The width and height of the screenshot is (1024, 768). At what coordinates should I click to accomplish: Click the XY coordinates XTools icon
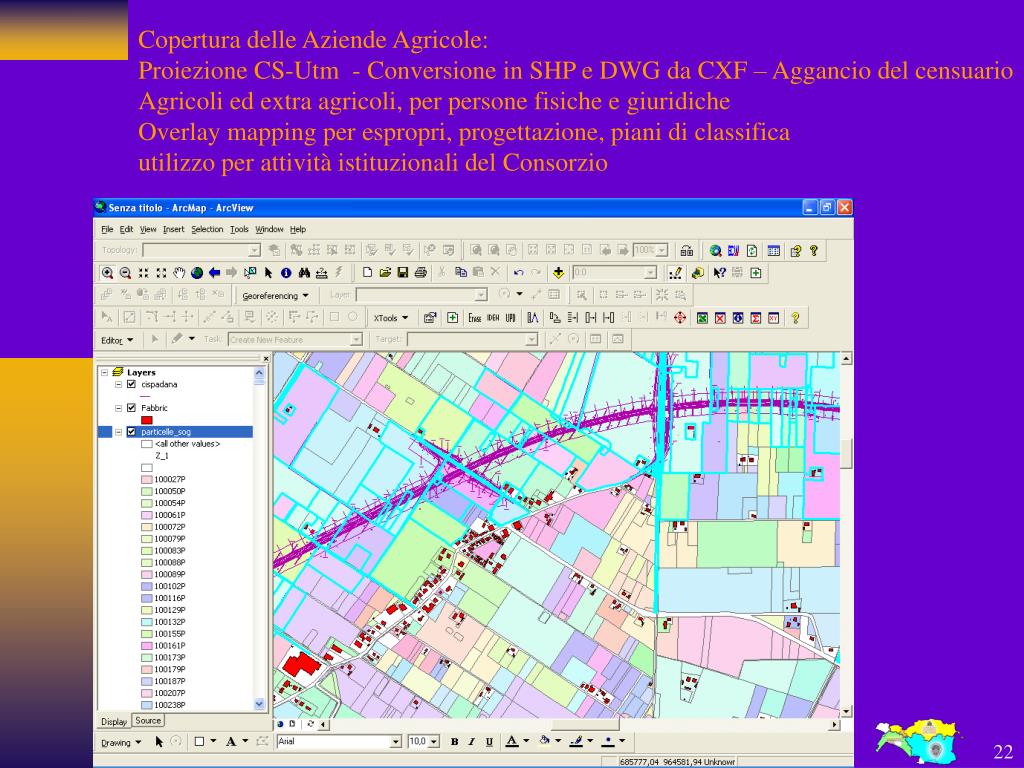pyautogui.click(x=773, y=318)
